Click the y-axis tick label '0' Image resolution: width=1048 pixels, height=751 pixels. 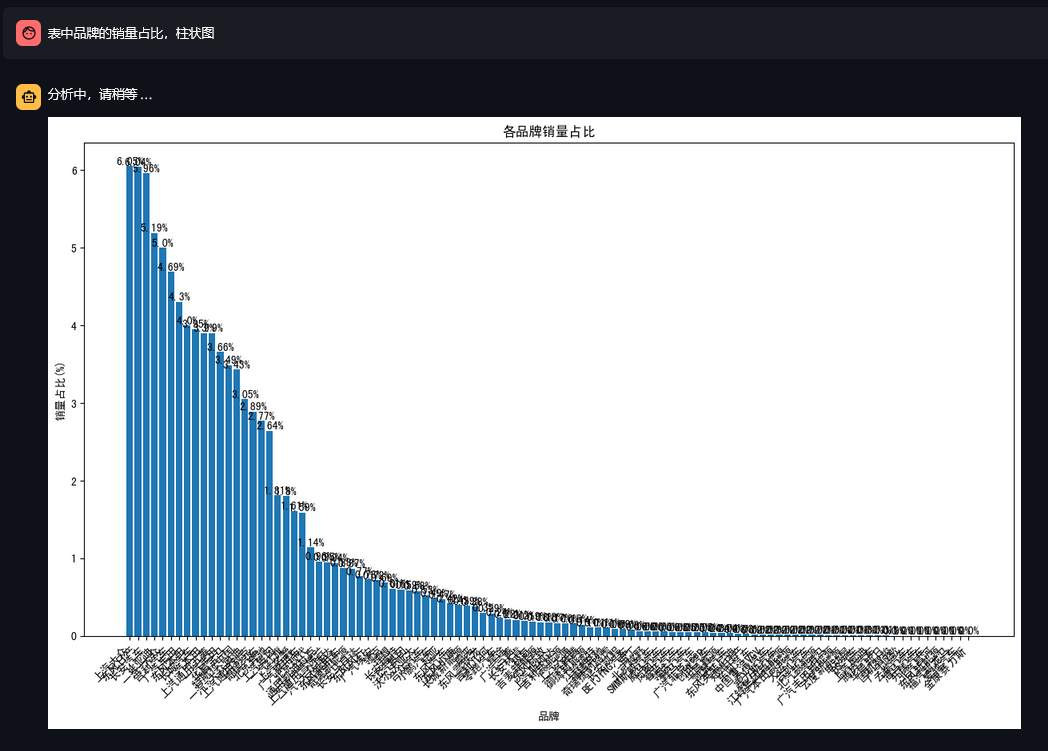click(x=74, y=637)
